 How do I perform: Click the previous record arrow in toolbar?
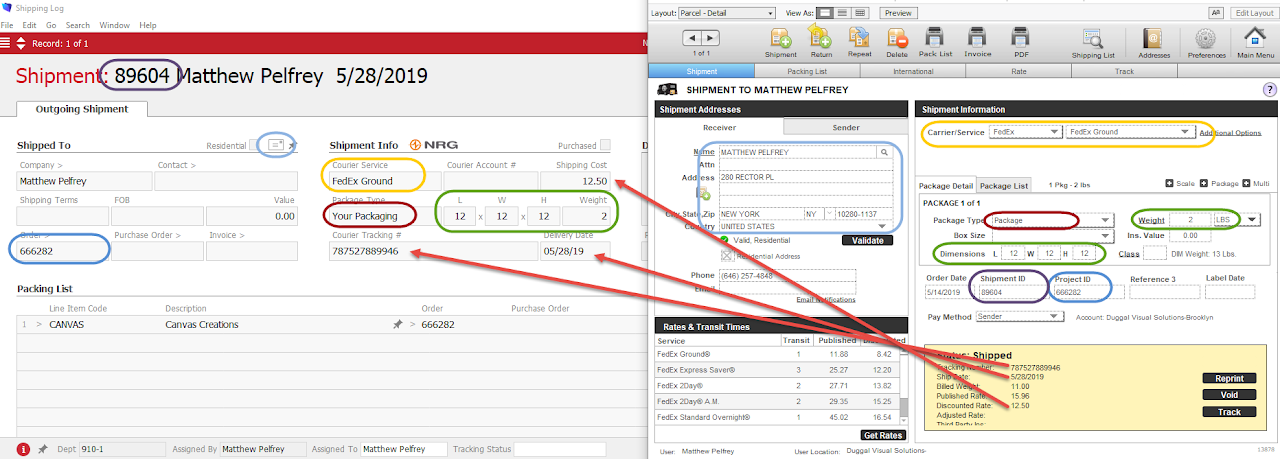coord(693,38)
